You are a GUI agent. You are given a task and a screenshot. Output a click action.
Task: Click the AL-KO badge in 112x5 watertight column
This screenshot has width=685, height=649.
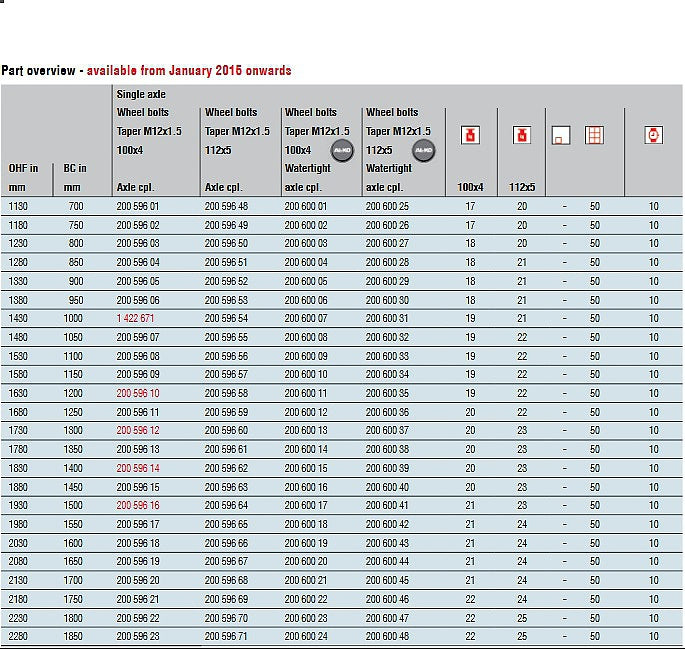424,150
